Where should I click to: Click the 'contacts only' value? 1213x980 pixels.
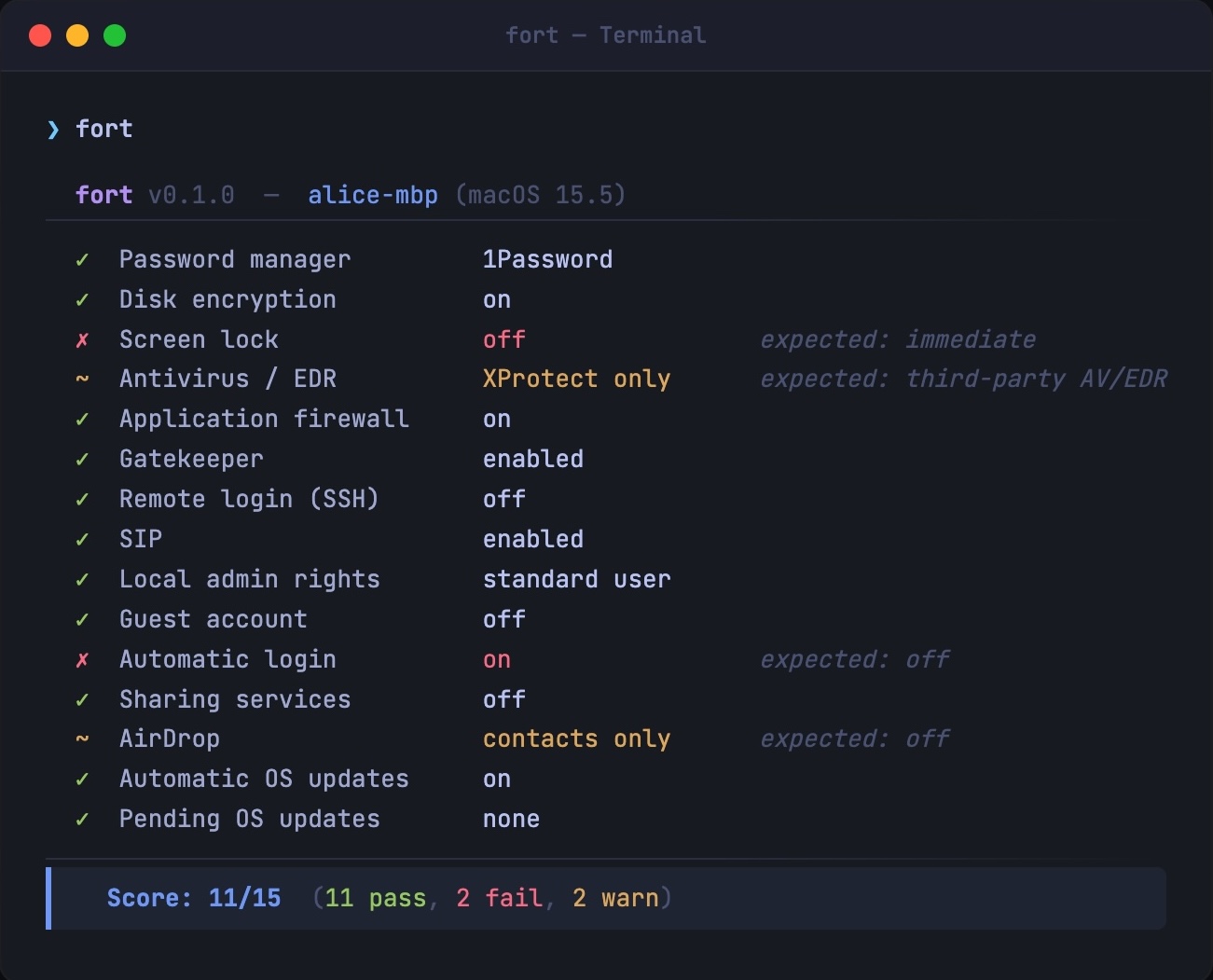tap(576, 738)
